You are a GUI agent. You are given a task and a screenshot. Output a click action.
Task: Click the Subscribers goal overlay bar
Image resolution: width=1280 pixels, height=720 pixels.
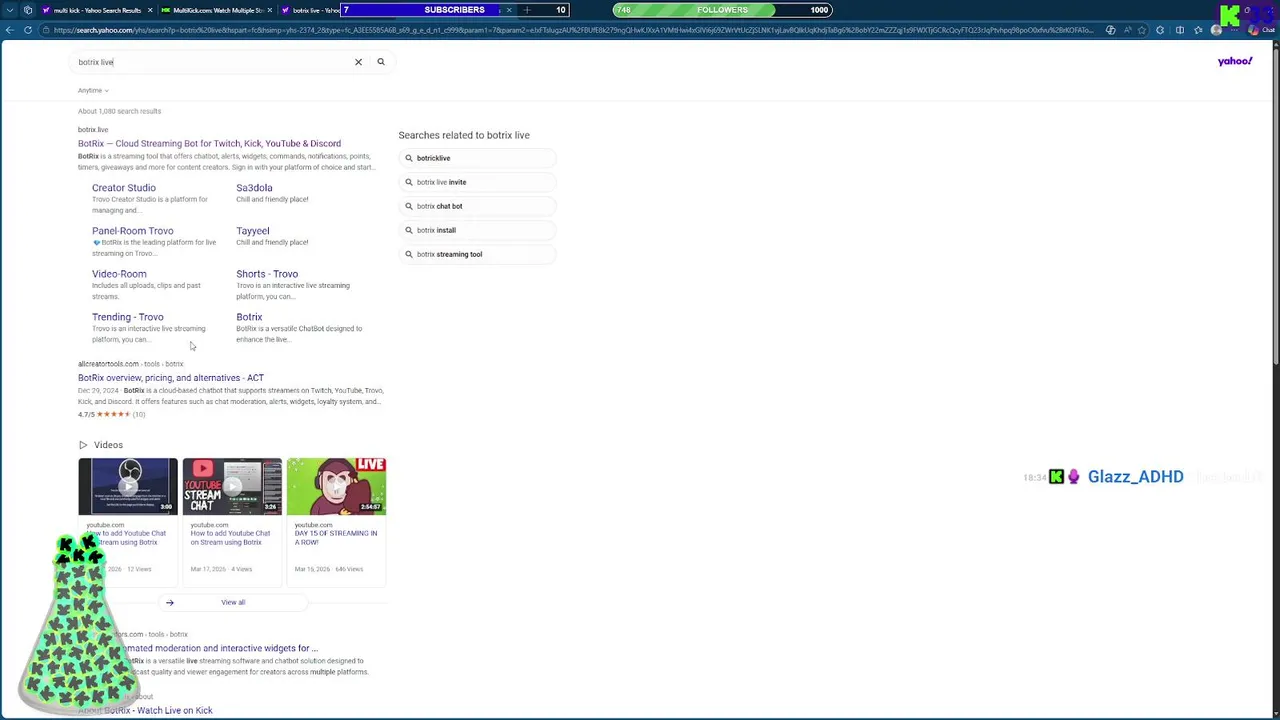click(x=454, y=10)
